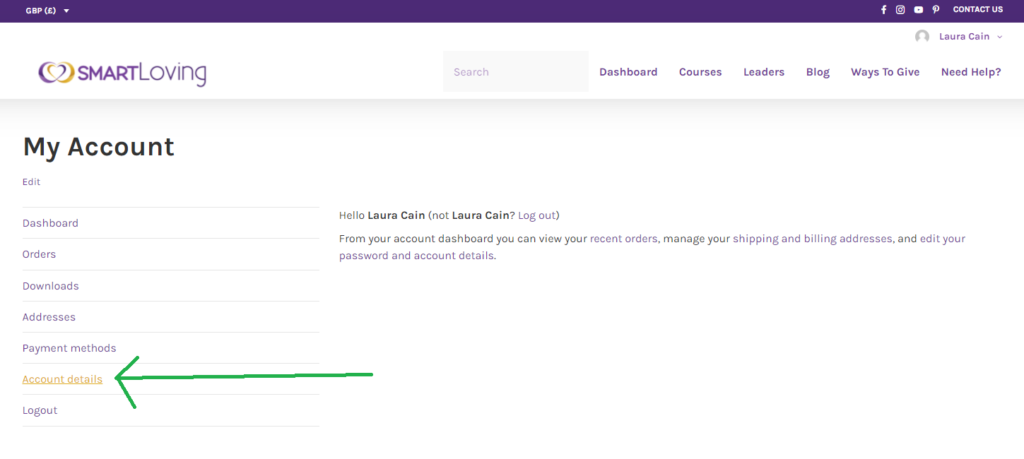Screen dimensions: 1024x459
Task: Open the Instagram social icon
Action: [900, 10]
